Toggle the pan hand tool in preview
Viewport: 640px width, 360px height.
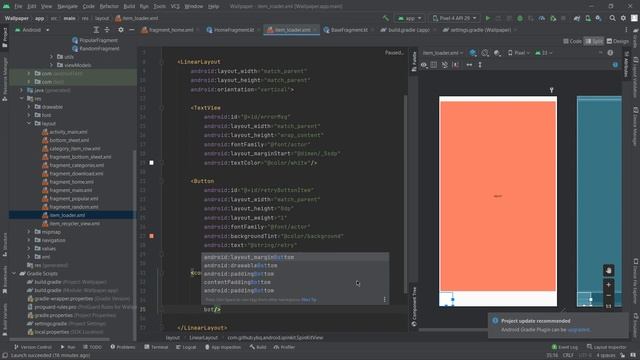pyautogui.click(x=608, y=270)
